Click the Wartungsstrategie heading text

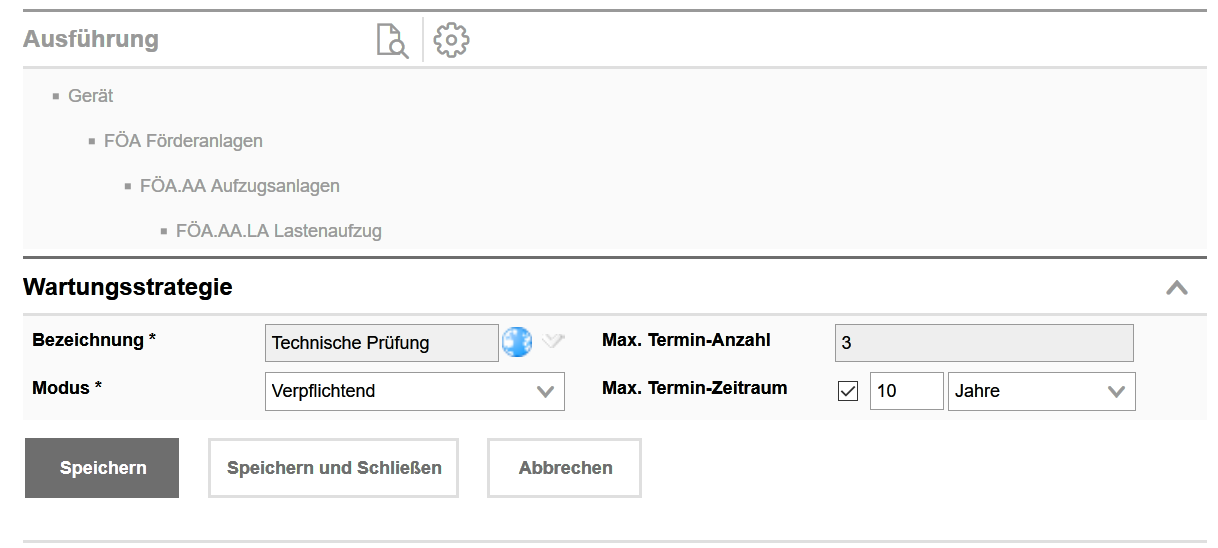pyautogui.click(x=127, y=287)
